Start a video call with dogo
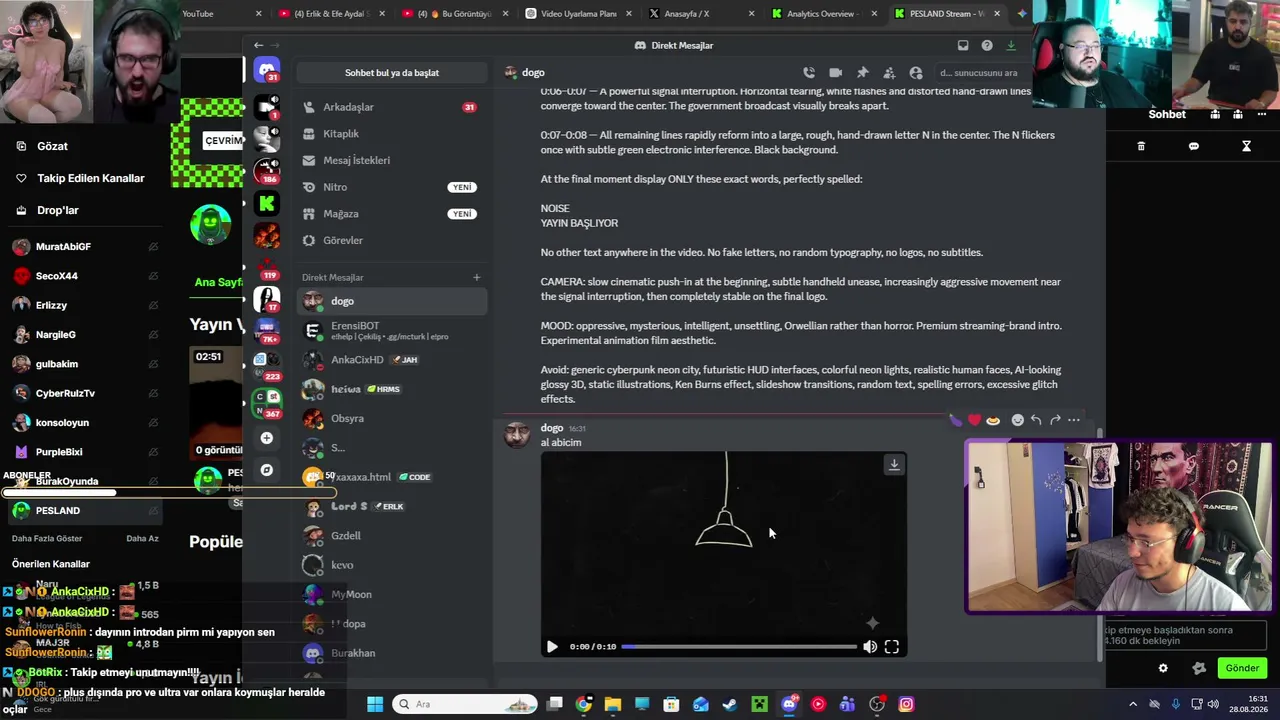The image size is (1280, 720). click(x=835, y=73)
